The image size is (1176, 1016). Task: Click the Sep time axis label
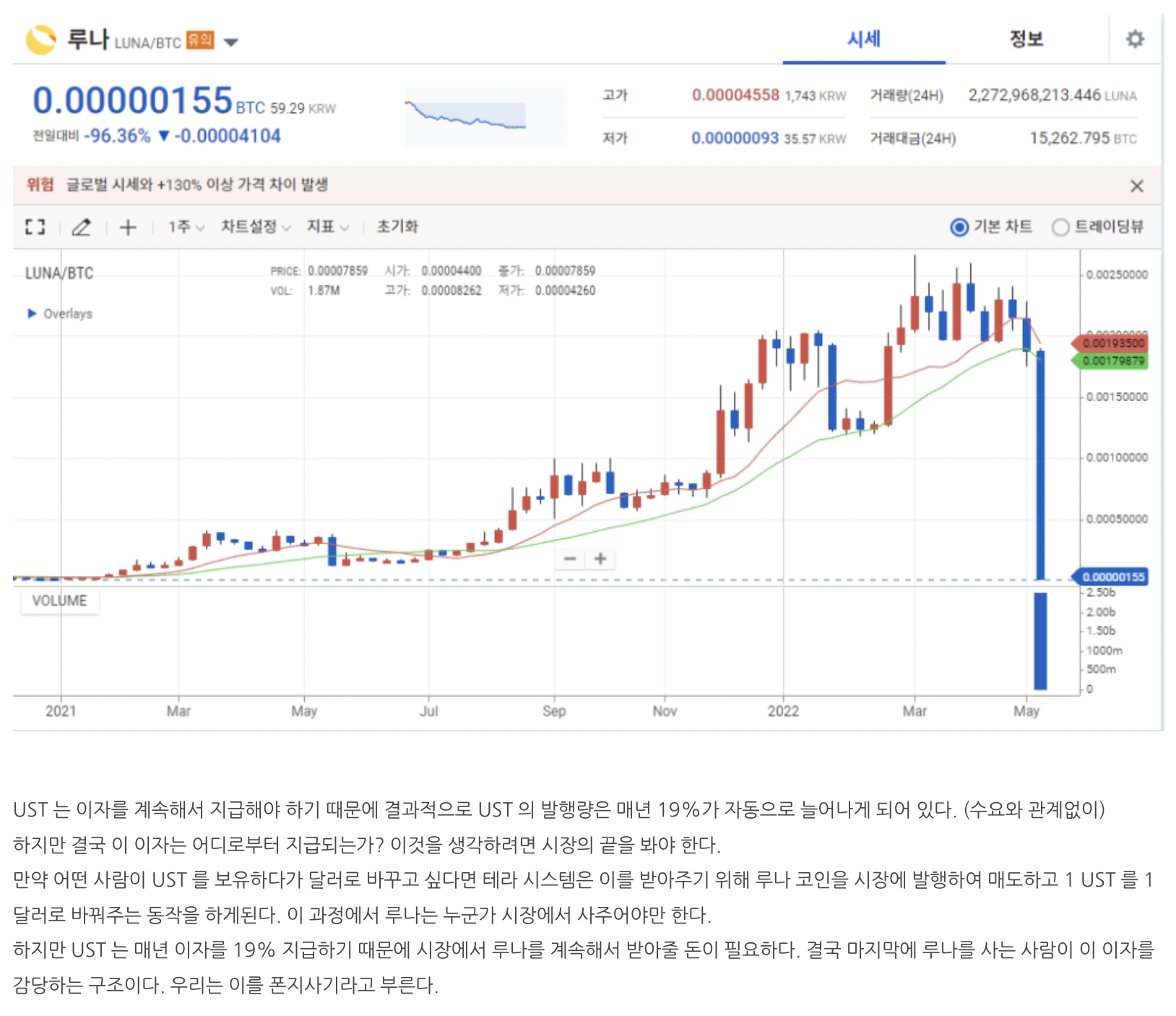pyautogui.click(x=554, y=711)
